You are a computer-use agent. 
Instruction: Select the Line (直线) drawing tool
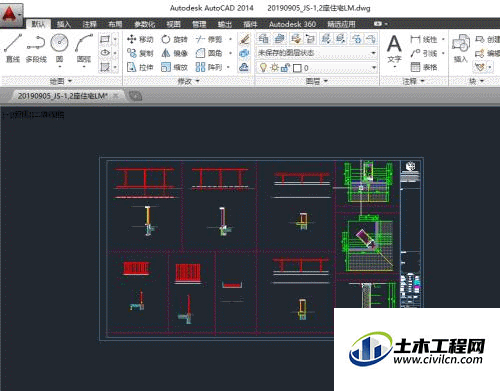pos(13,48)
